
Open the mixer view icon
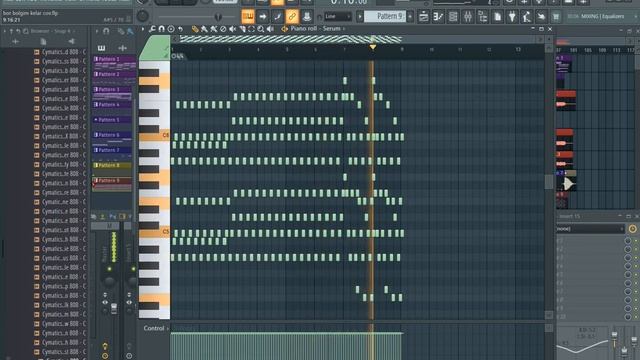point(468,17)
